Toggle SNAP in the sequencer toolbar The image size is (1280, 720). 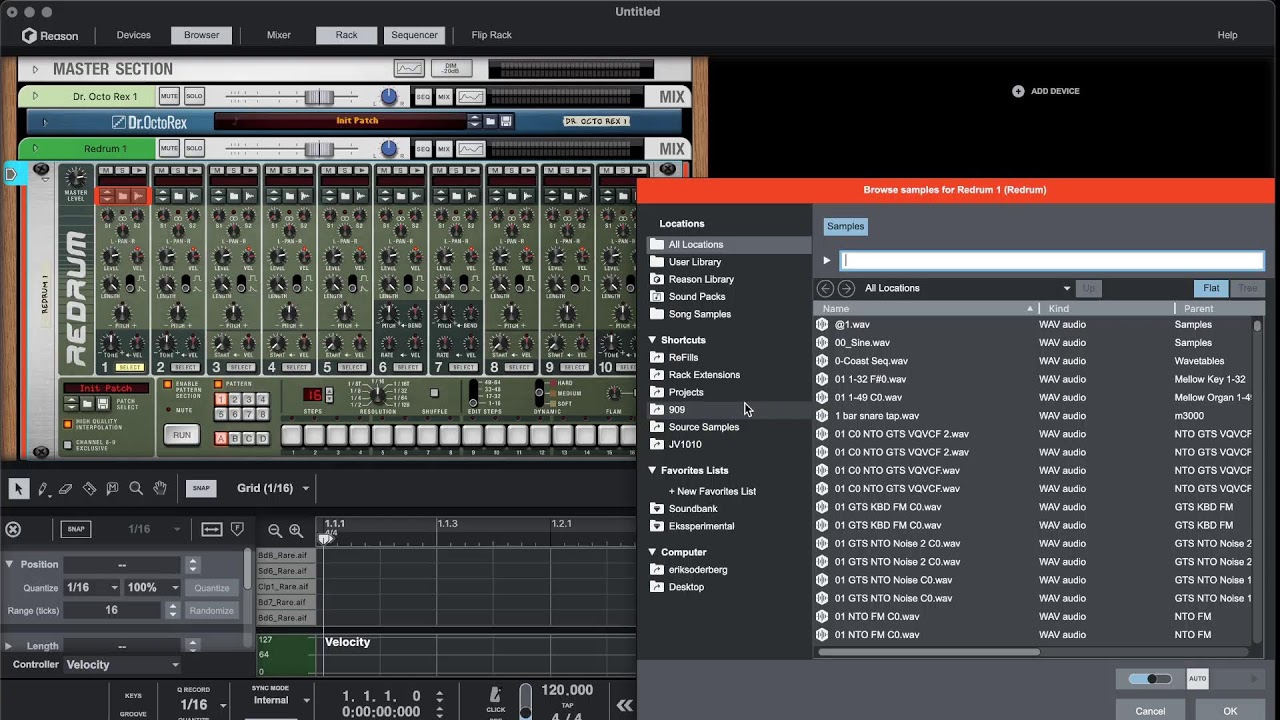pos(201,488)
